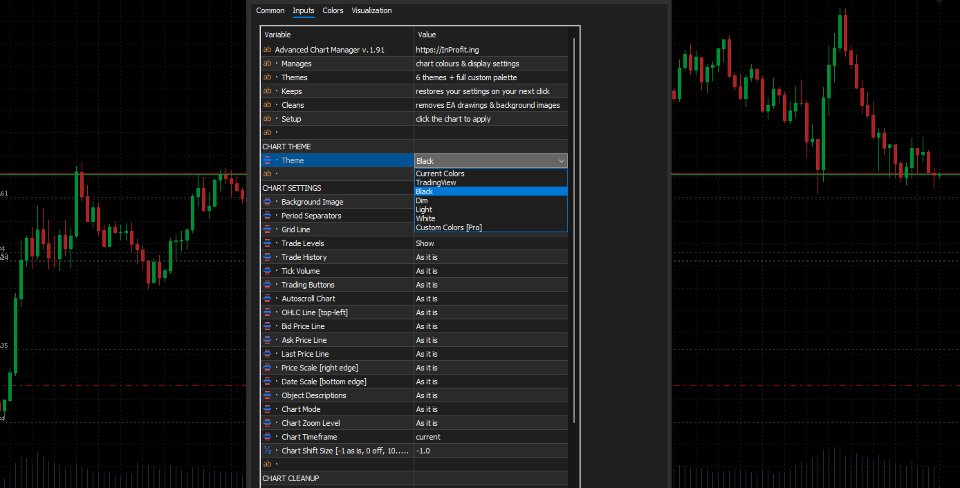Click the https://InProfit.ing value
Screen dimensions: 960x488
point(447,50)
